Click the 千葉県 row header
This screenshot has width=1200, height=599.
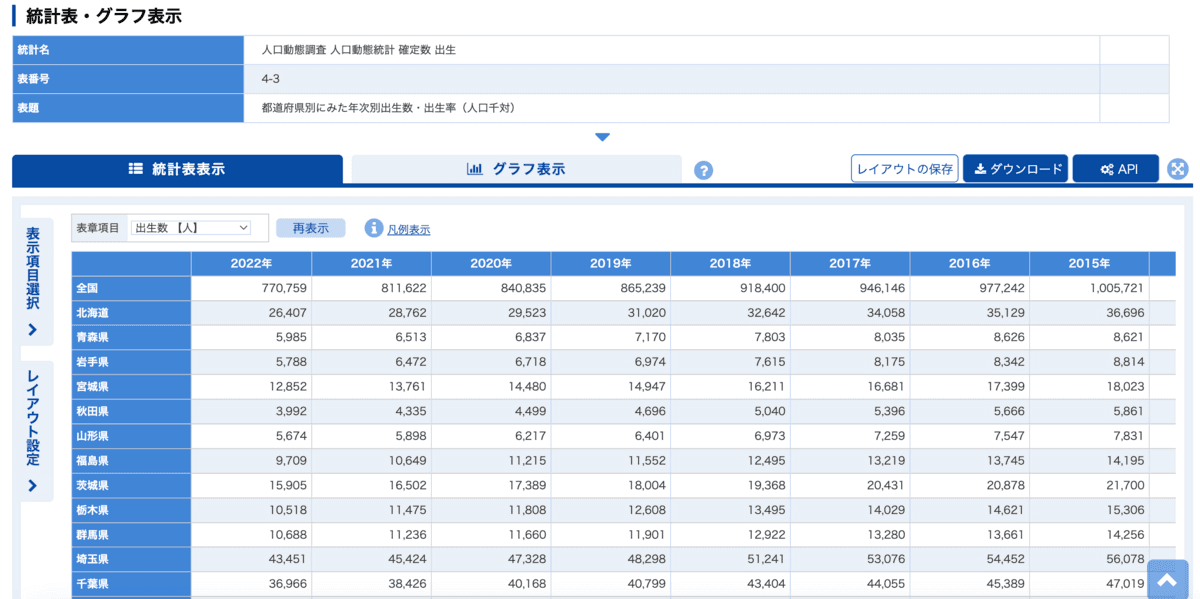tap(131, 584)
